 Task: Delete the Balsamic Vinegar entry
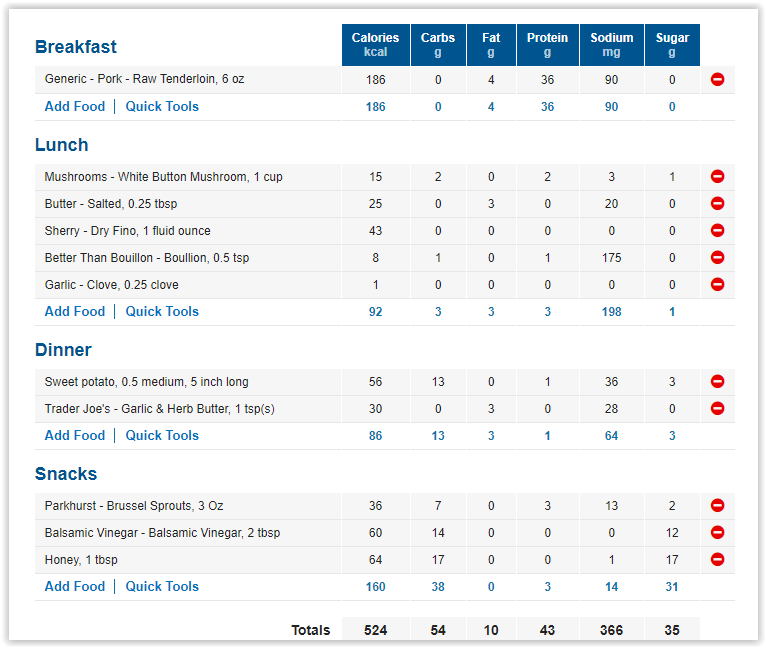tap(717, 532)
